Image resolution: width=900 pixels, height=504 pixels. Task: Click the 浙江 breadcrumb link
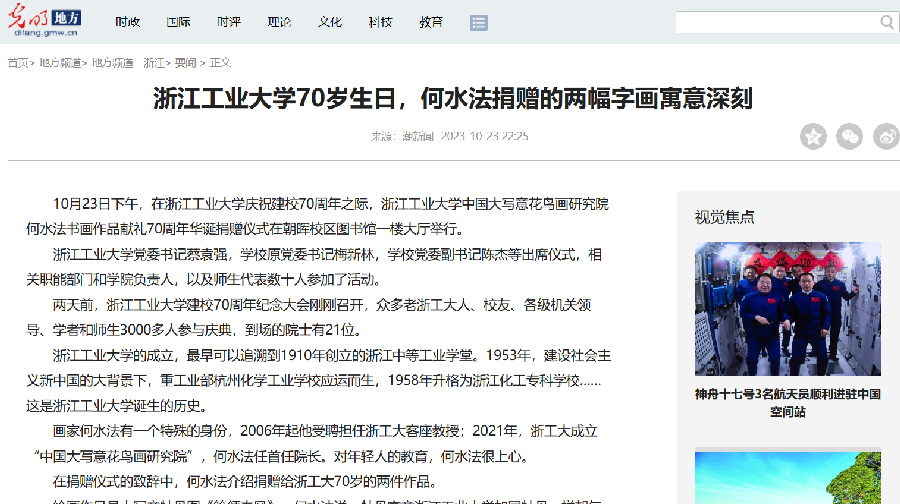(153, 62)
